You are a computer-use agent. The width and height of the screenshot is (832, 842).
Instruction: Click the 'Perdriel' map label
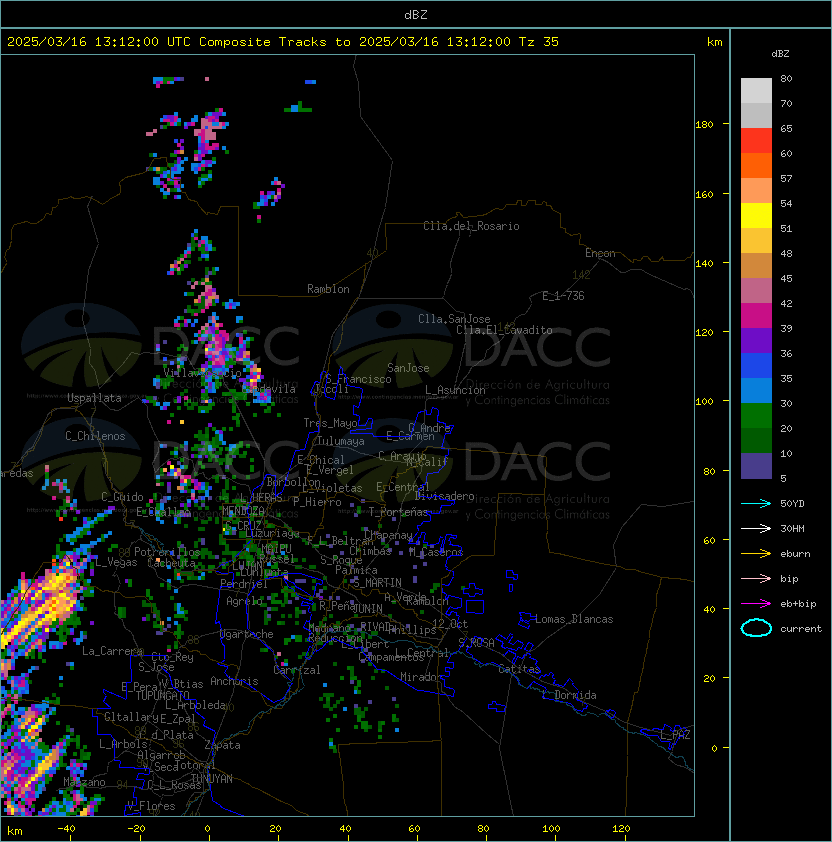click(244, 584)
